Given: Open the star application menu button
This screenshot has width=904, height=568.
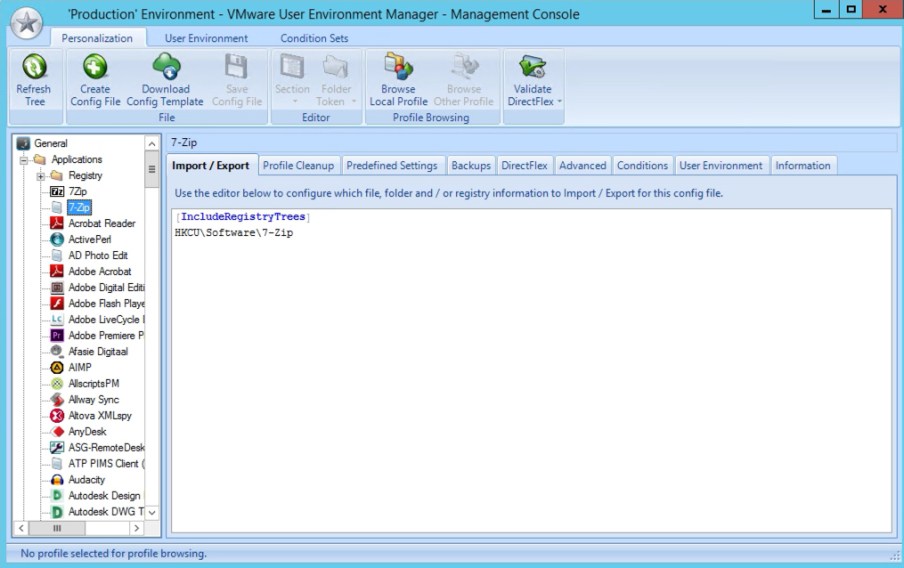Looking at the screenshot, I should [27, 23].
